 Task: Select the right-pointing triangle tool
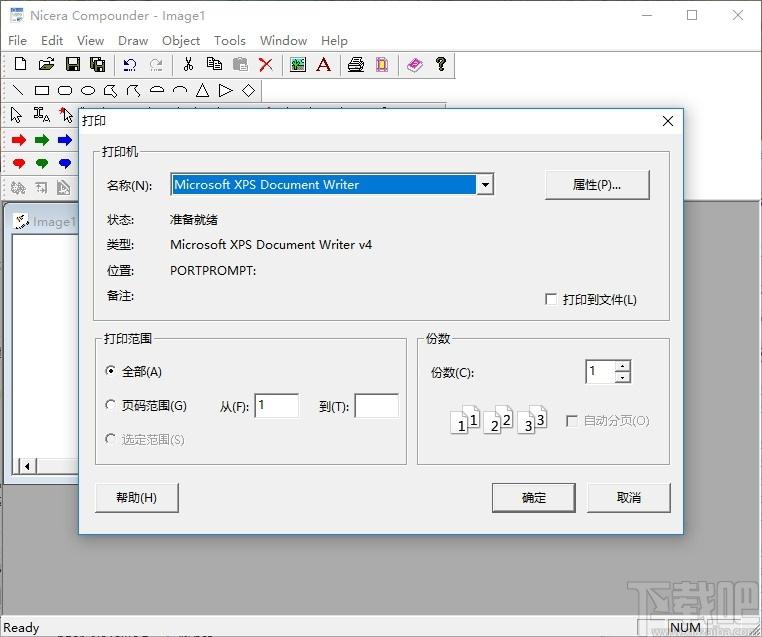pyautogui.click(x=225, y=90)
